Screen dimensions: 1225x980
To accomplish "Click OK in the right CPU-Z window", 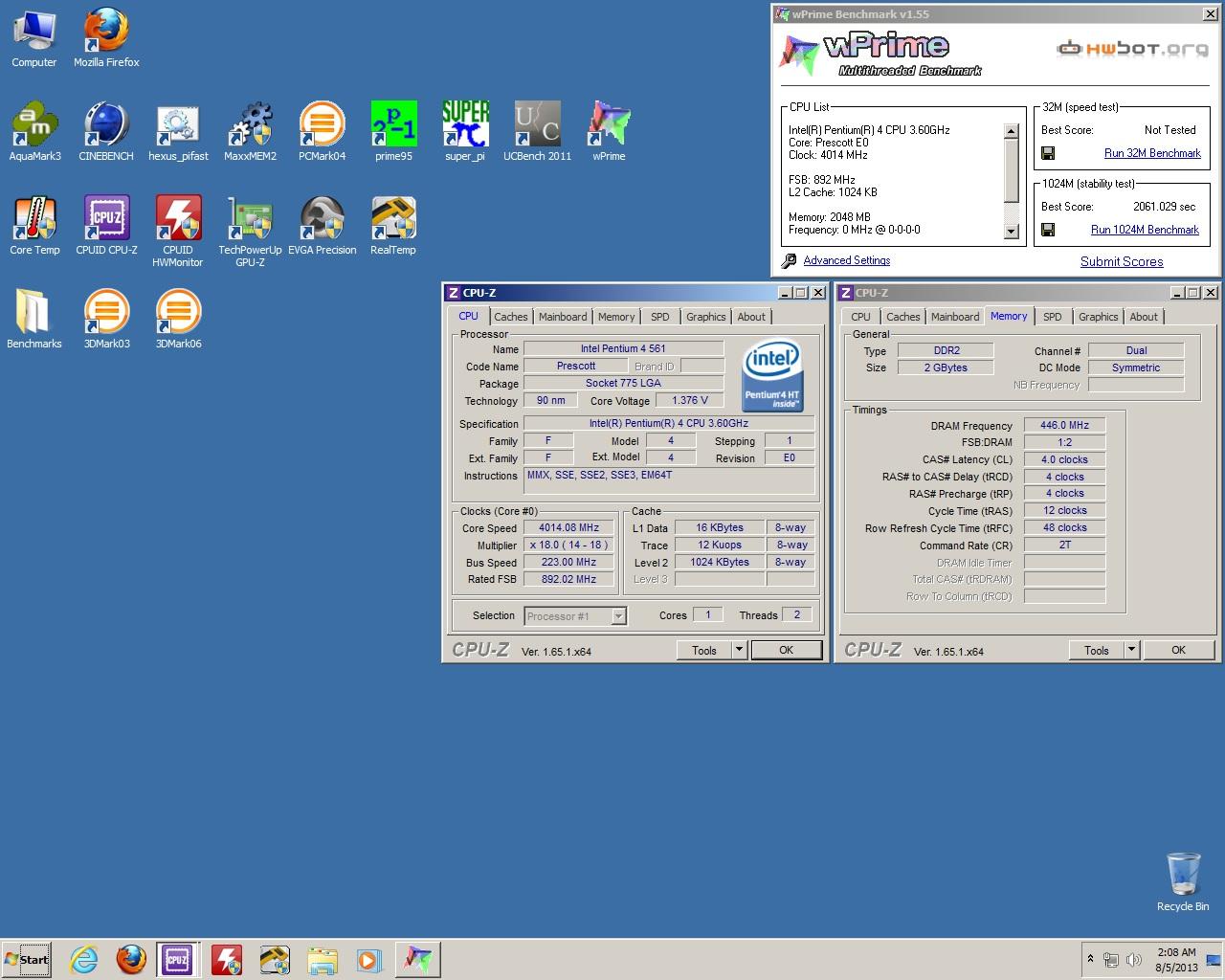I will point(1179,650).
